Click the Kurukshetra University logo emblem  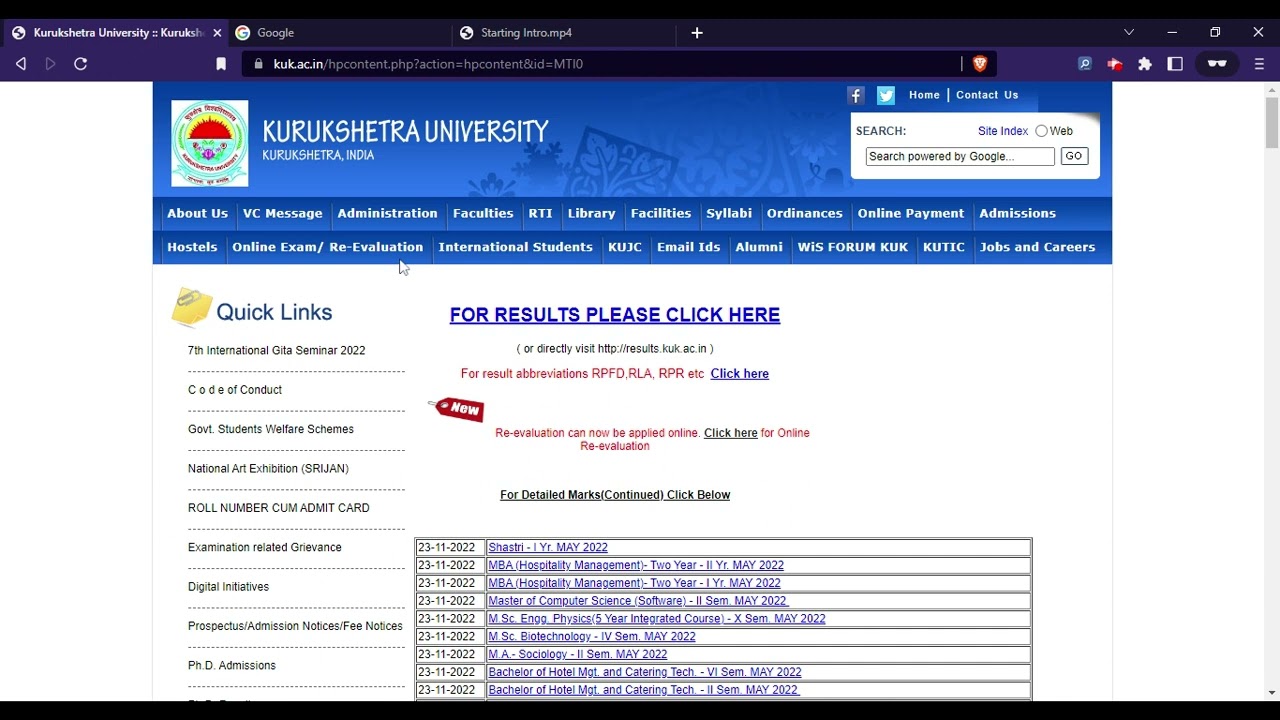click(210, 143)
